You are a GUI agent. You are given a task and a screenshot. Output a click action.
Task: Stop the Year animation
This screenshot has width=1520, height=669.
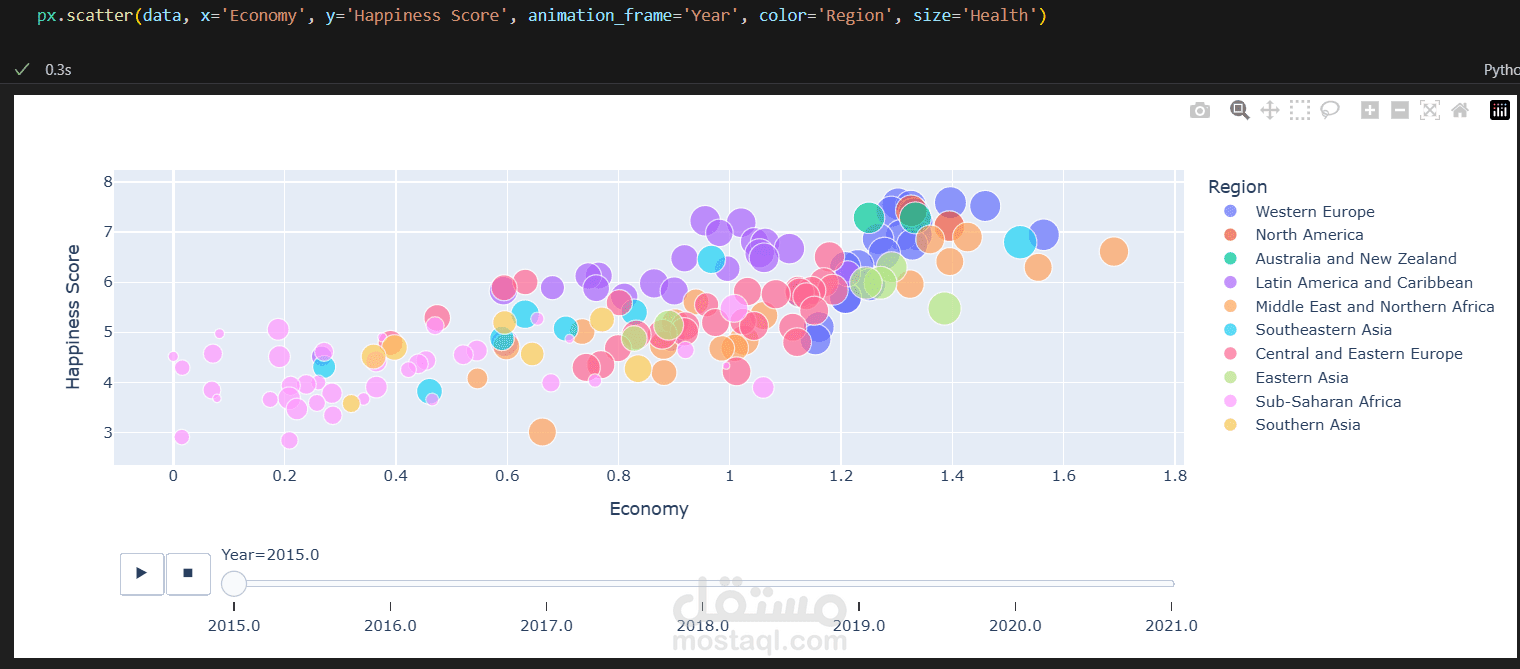pos(188,573)
